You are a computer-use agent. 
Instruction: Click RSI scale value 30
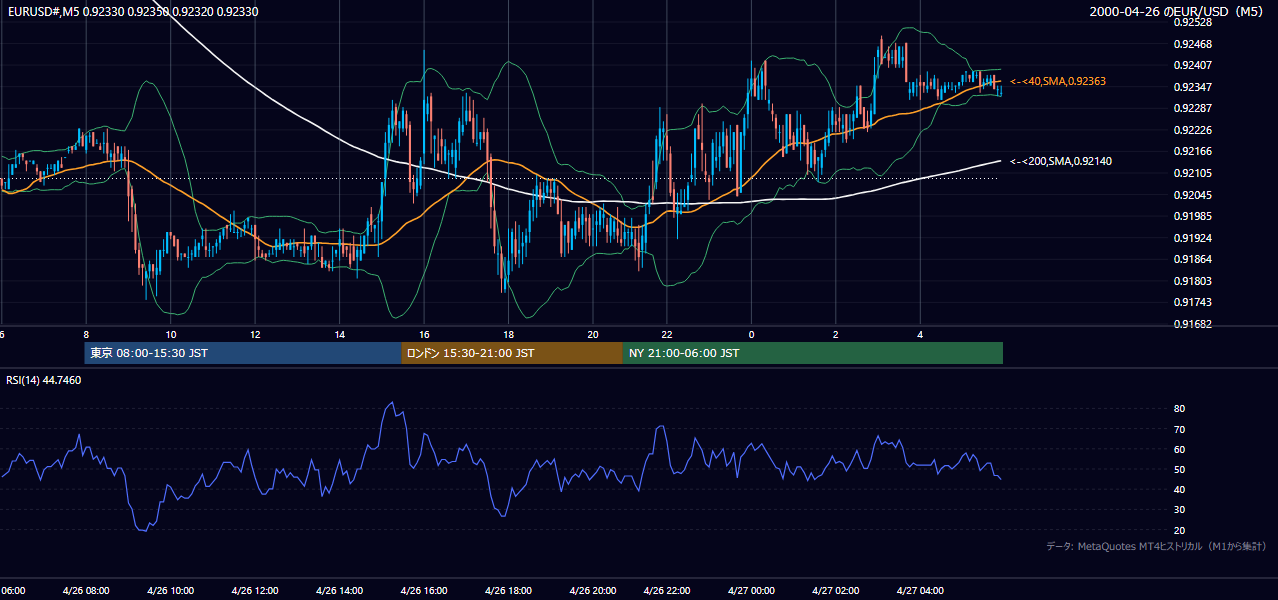point(1179,510)
